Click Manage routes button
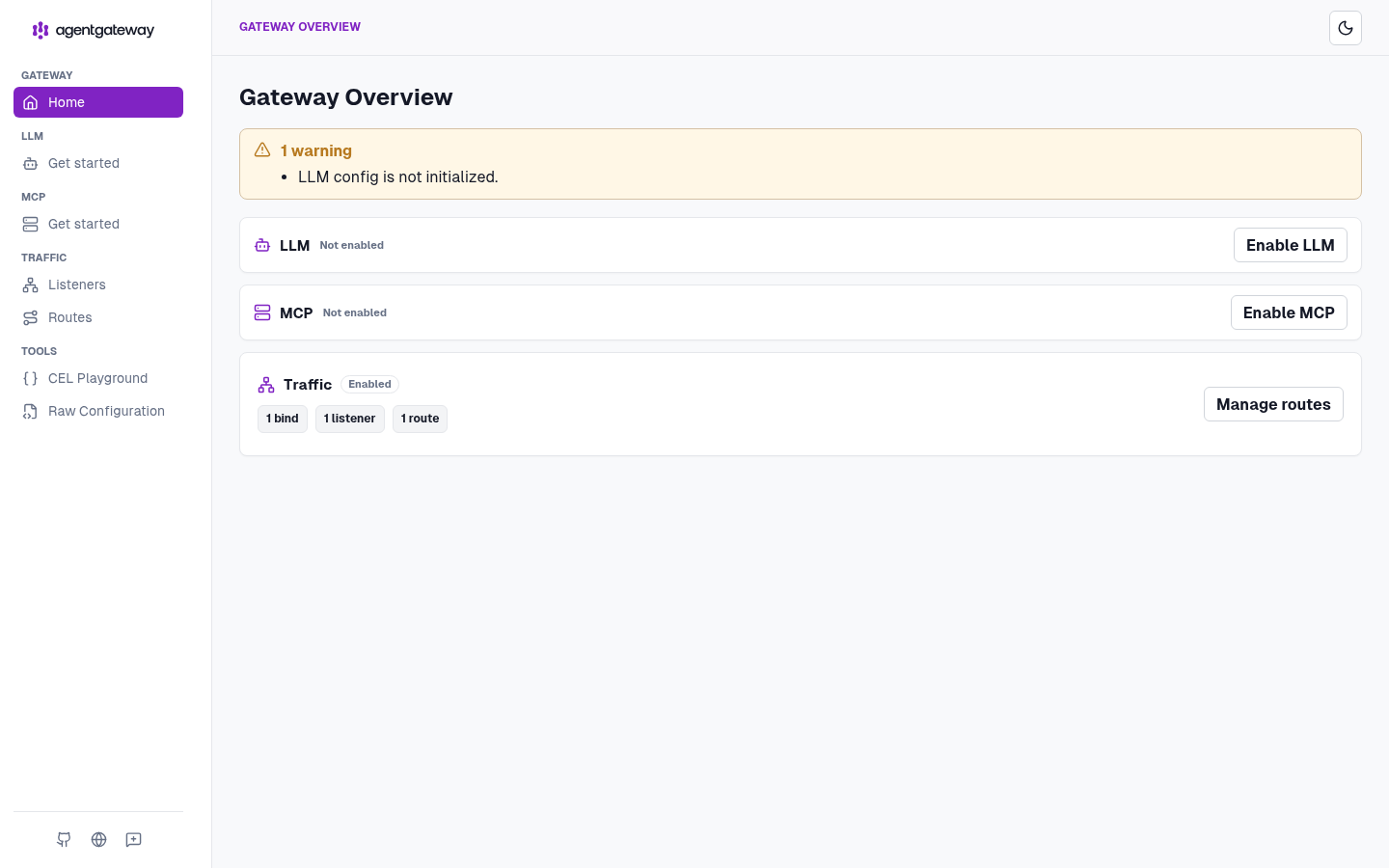1389x868 pixels. [1273, 404]
